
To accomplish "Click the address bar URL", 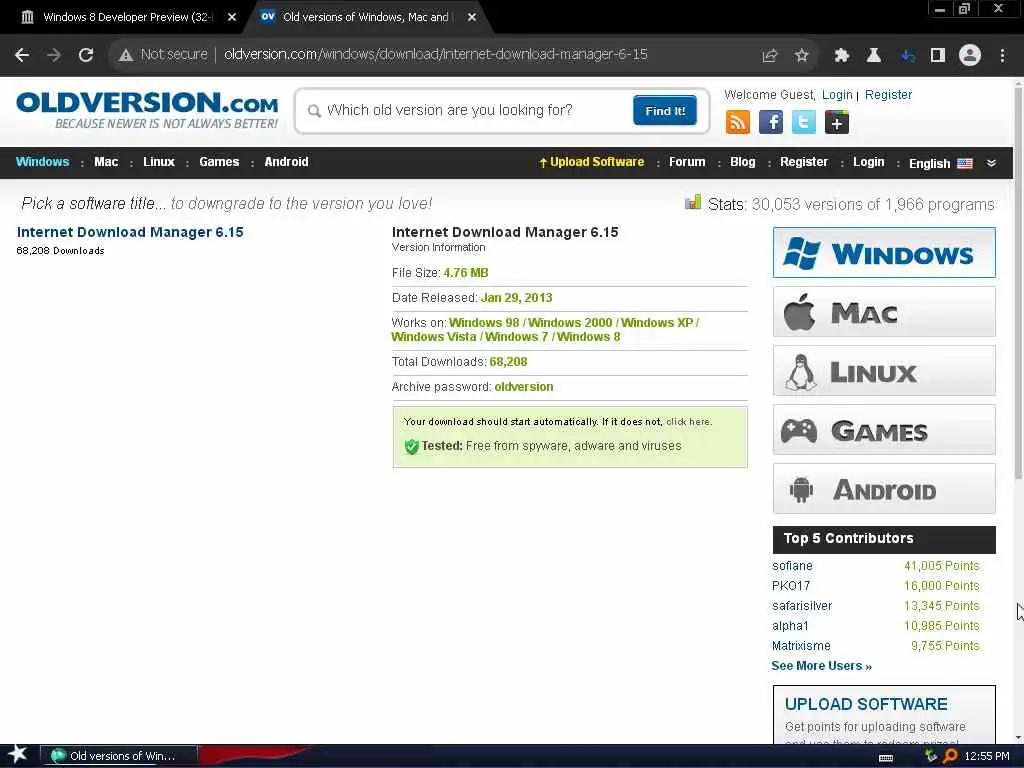I will (436, 54).
